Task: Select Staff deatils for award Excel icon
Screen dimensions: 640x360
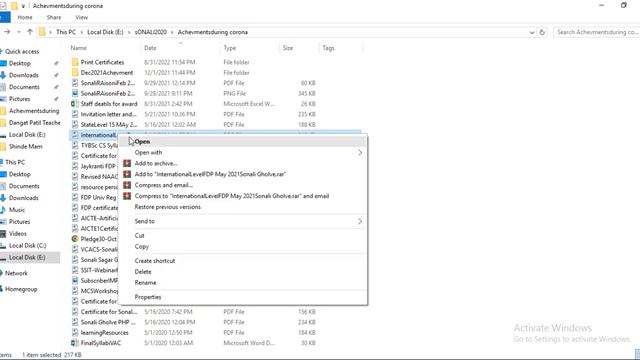Action: coord(75,104)
